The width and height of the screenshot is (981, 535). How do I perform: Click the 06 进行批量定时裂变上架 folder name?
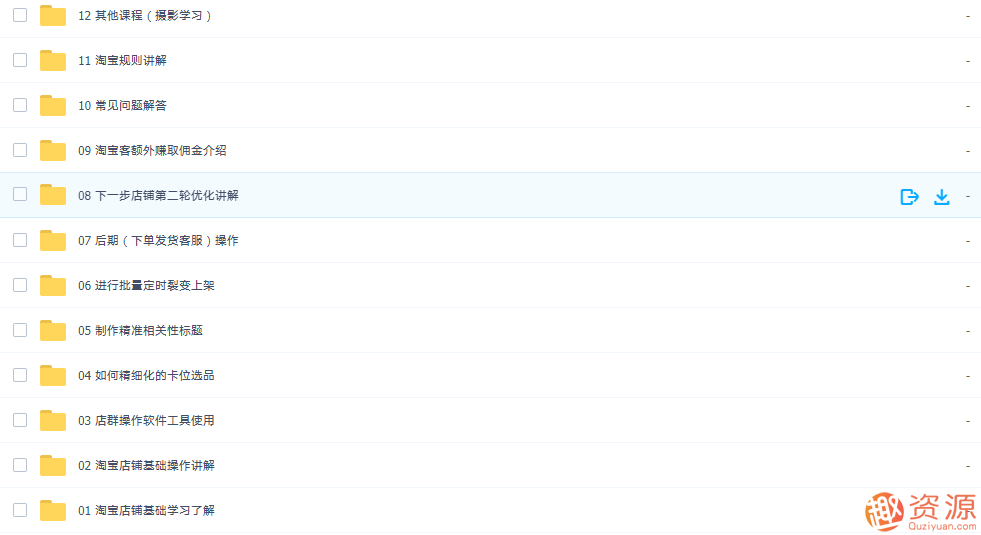[x=146, y=286]
